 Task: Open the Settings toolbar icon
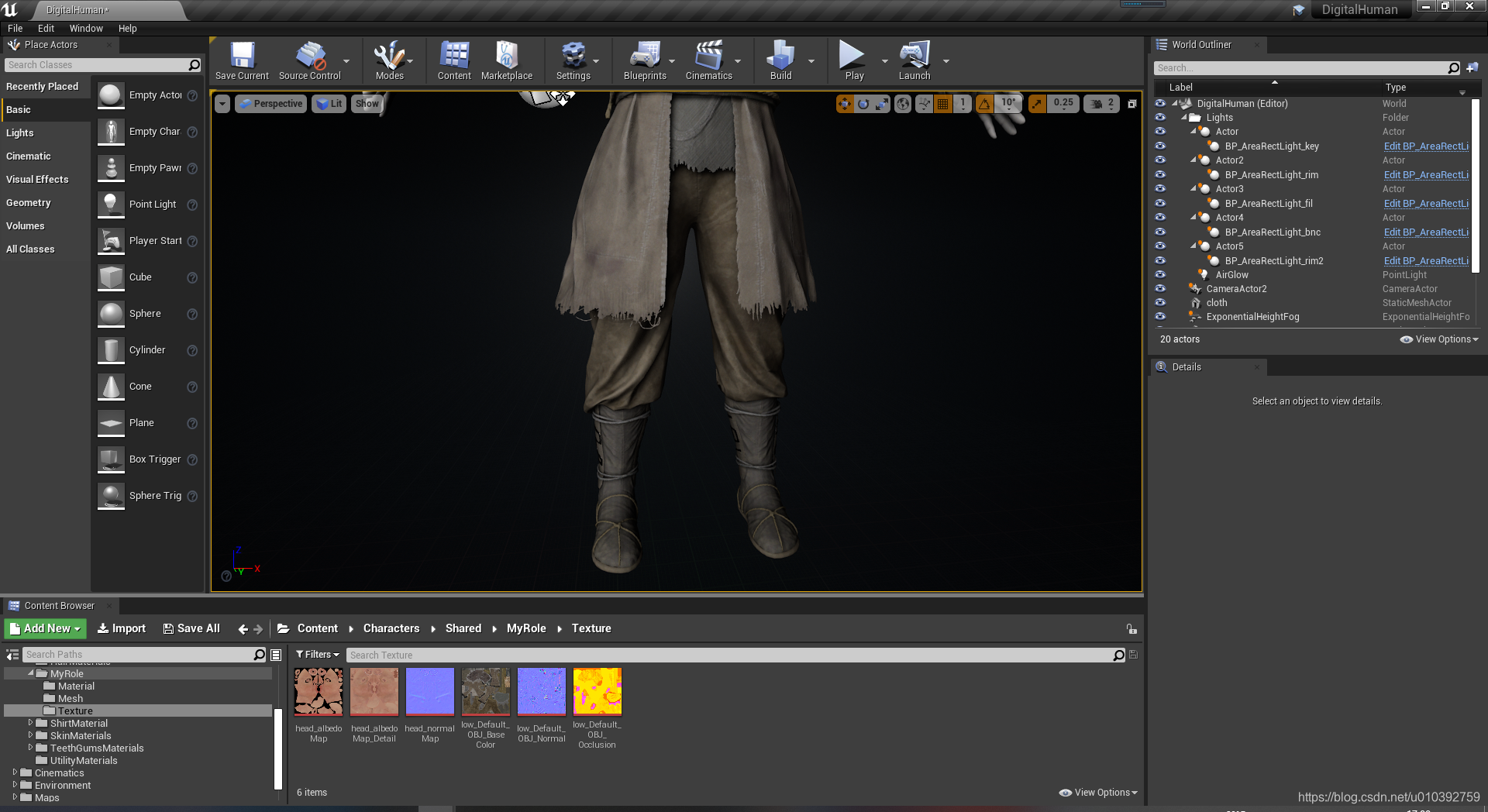573,60
